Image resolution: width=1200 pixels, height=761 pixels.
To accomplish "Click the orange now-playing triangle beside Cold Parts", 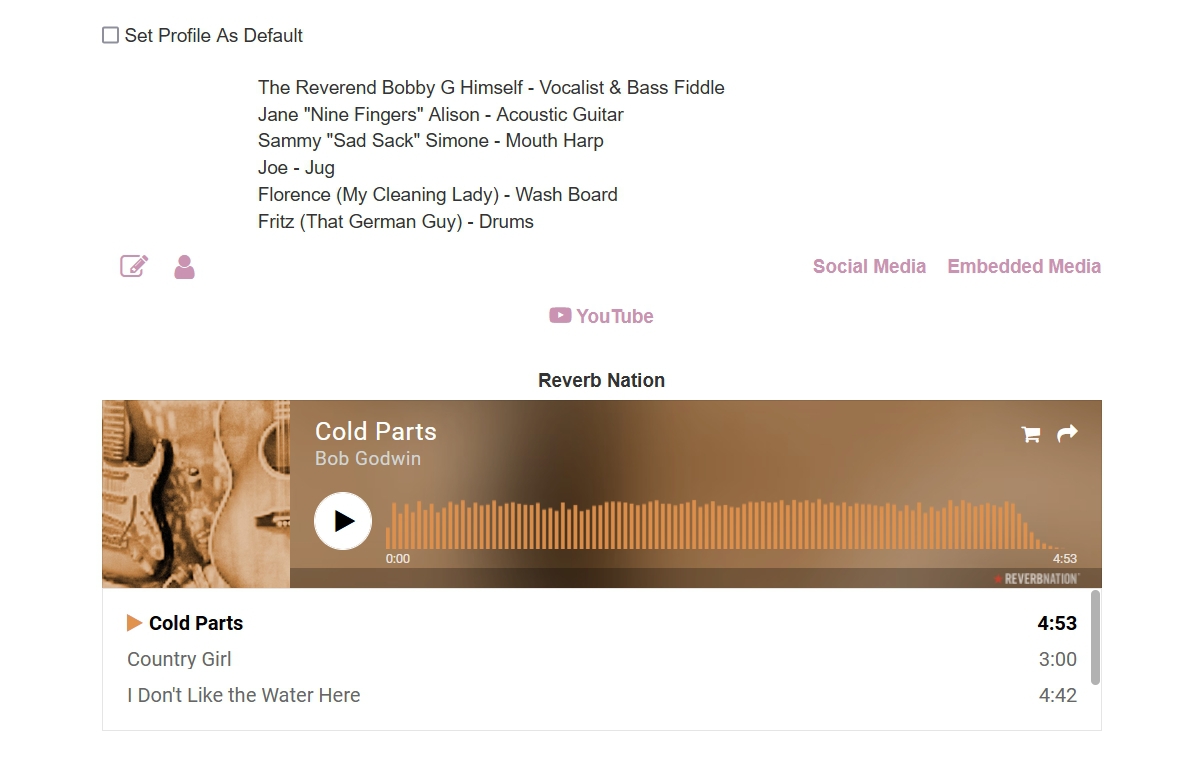I will (134, 623).
